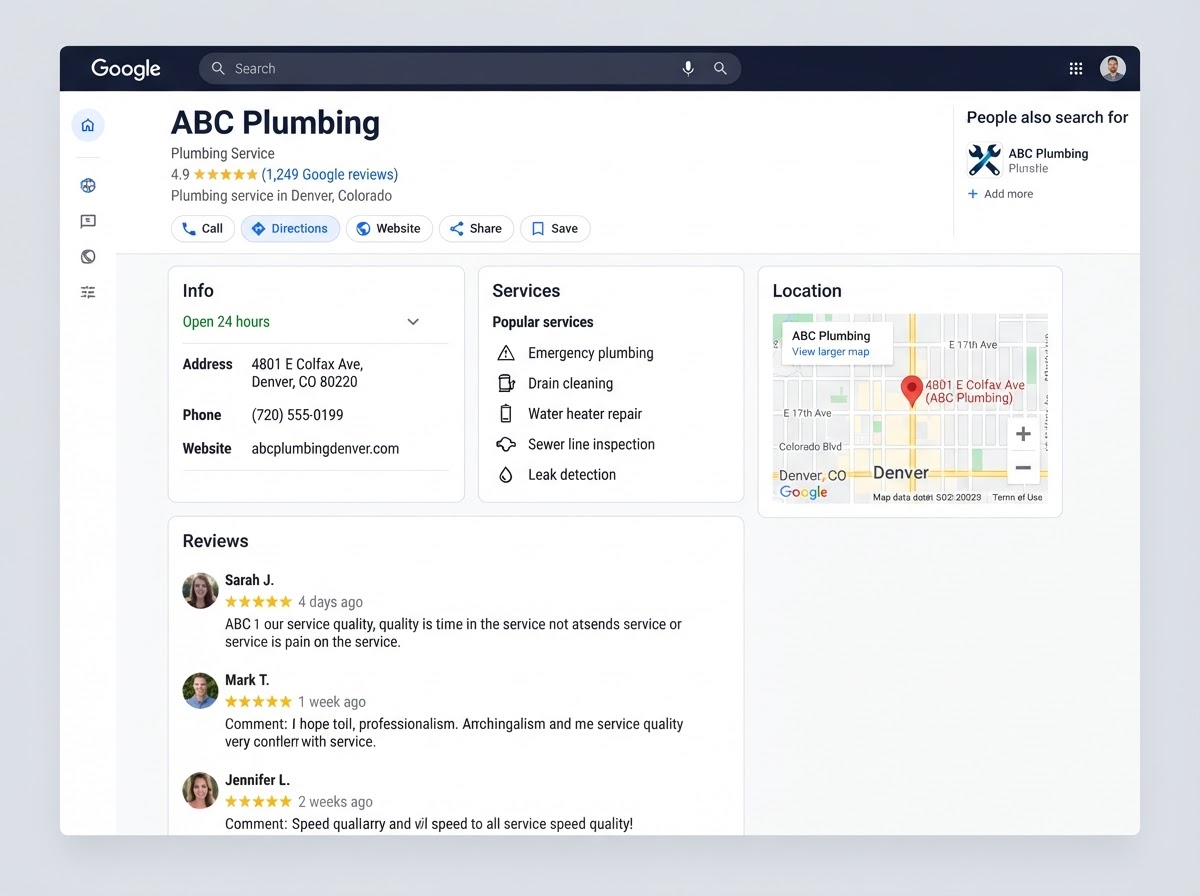Click the magnifier icon right of the microphone
The height and width of the screenshot is (896, 1200).
(x=720, y=68)
